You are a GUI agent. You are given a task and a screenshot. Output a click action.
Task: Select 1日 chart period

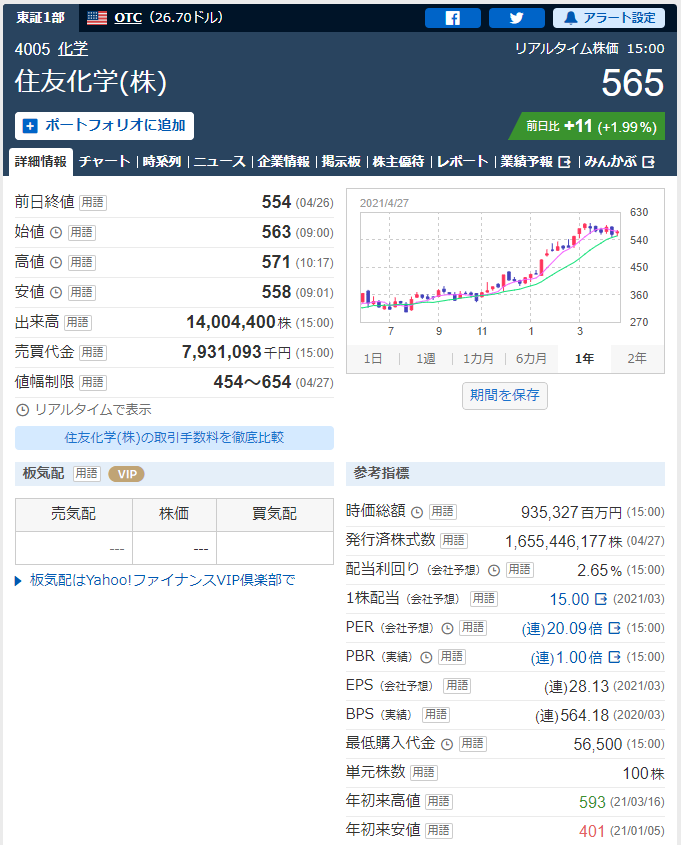coord(373,359)
